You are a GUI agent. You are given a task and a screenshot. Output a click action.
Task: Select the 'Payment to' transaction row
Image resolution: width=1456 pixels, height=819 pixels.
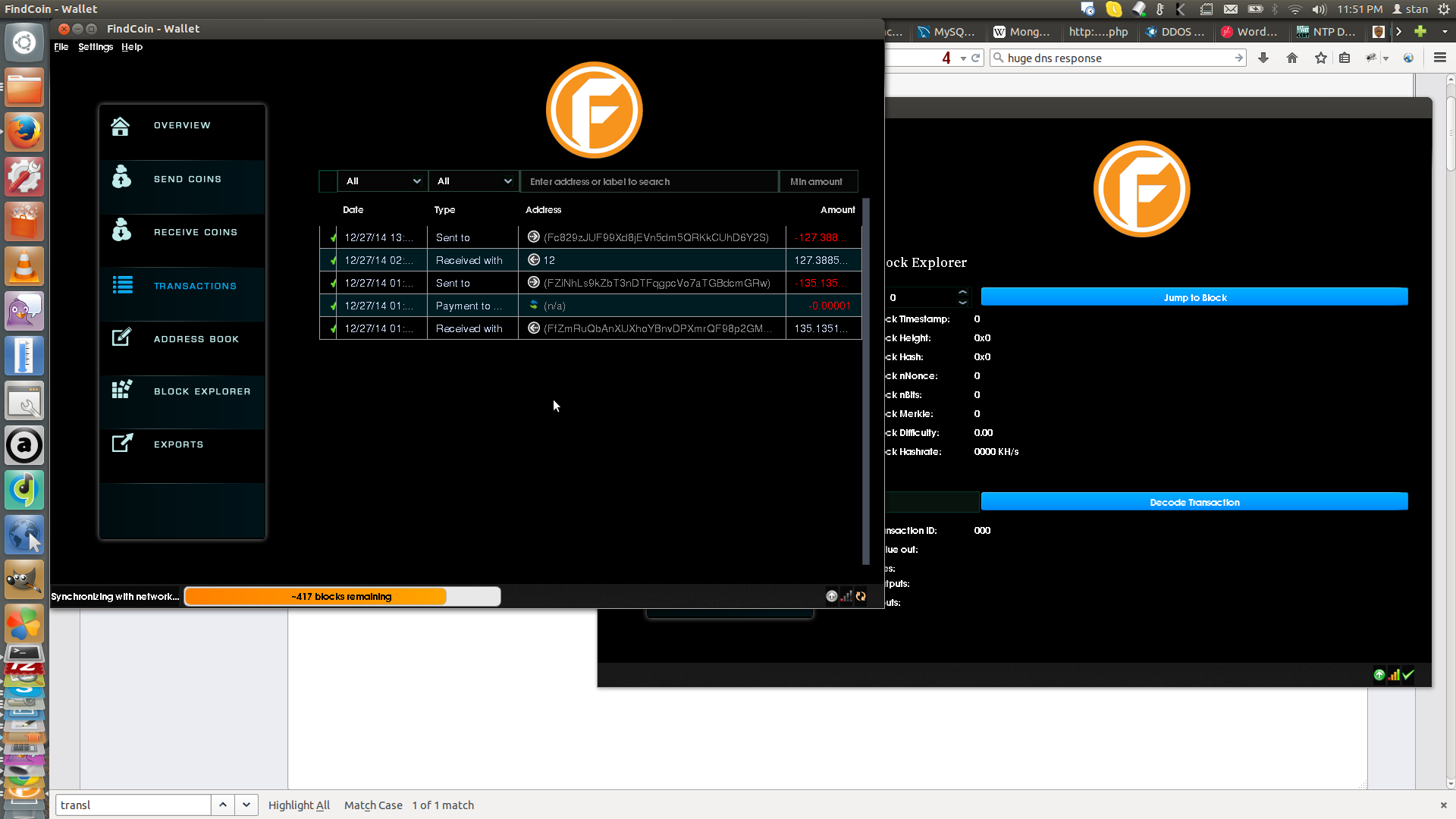[x=591, y=306]
